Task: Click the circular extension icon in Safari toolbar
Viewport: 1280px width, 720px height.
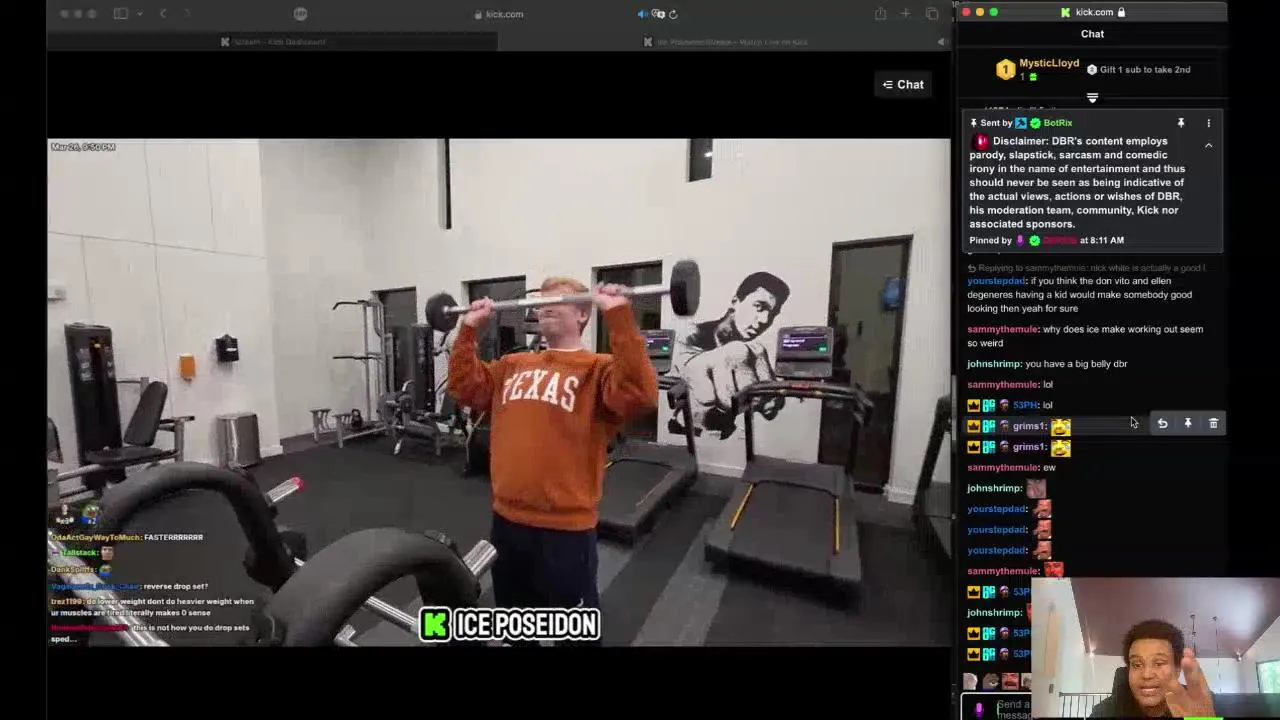Action: (x=301, y=14)
